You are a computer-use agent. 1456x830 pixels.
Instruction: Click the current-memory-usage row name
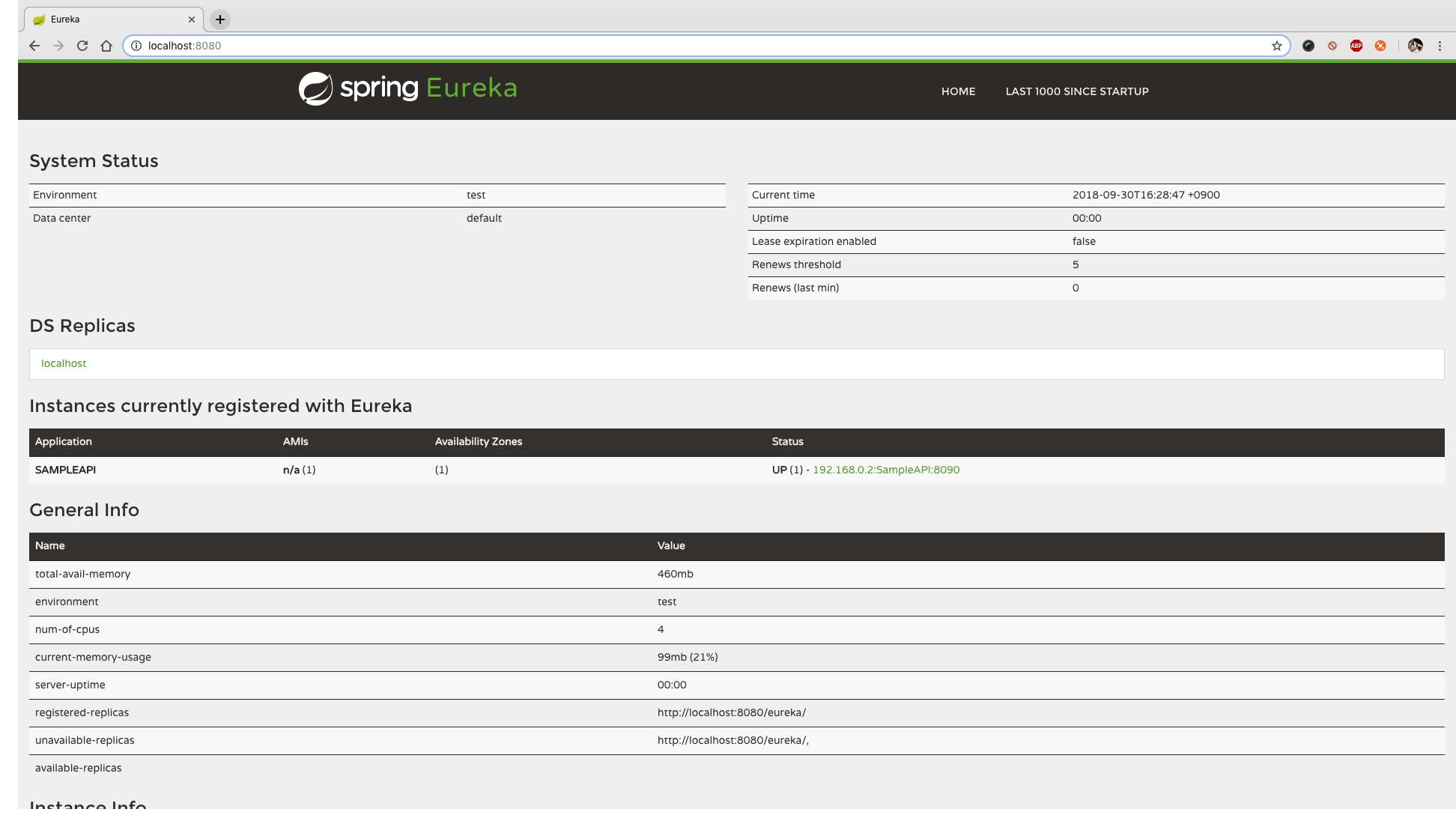pos(93,657)
